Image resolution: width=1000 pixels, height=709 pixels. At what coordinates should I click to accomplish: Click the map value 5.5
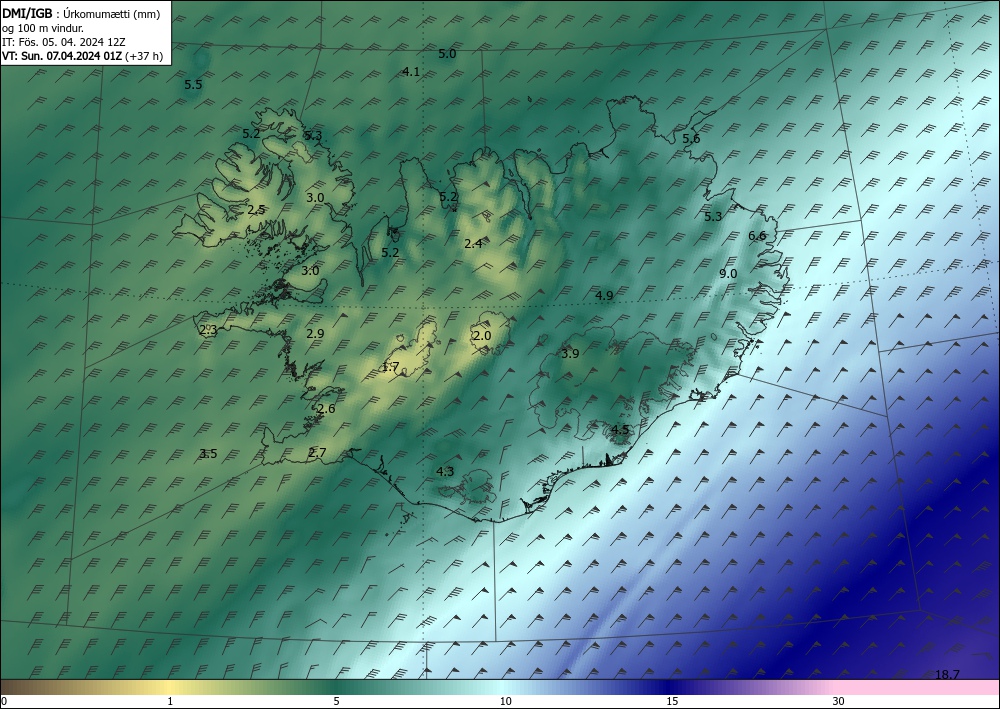[x=193, y=85]
